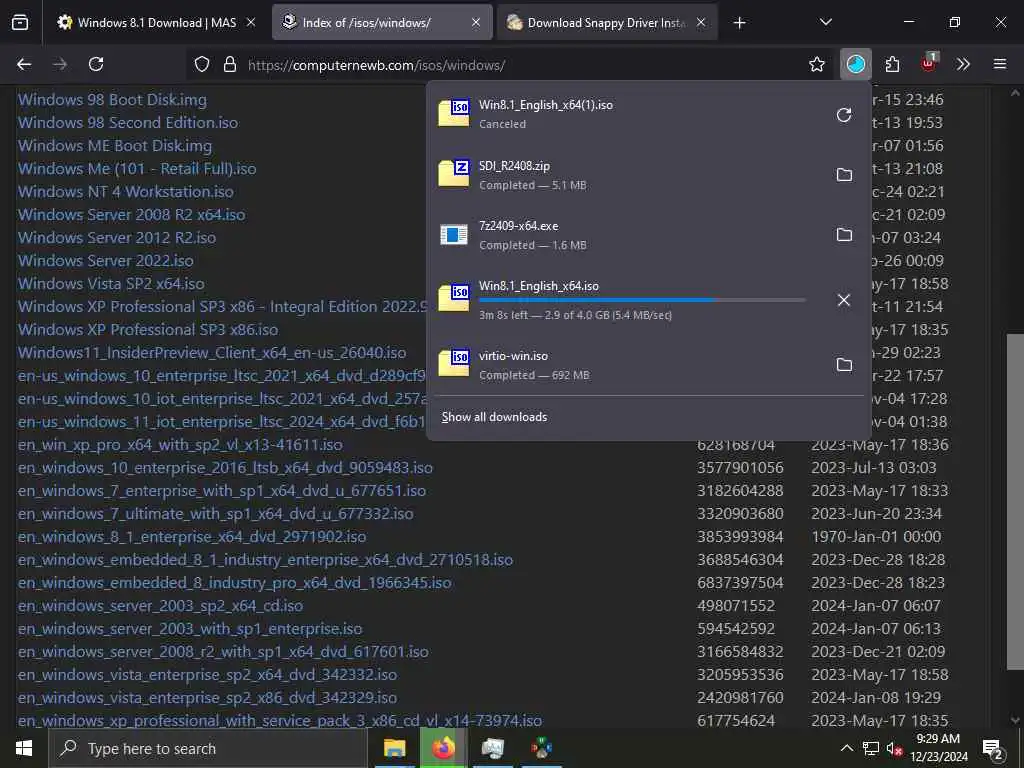This screenshot has width=1024, height=768.
Task: Open Windows 98 Boot Disk.img link
Action: (112, 100)
